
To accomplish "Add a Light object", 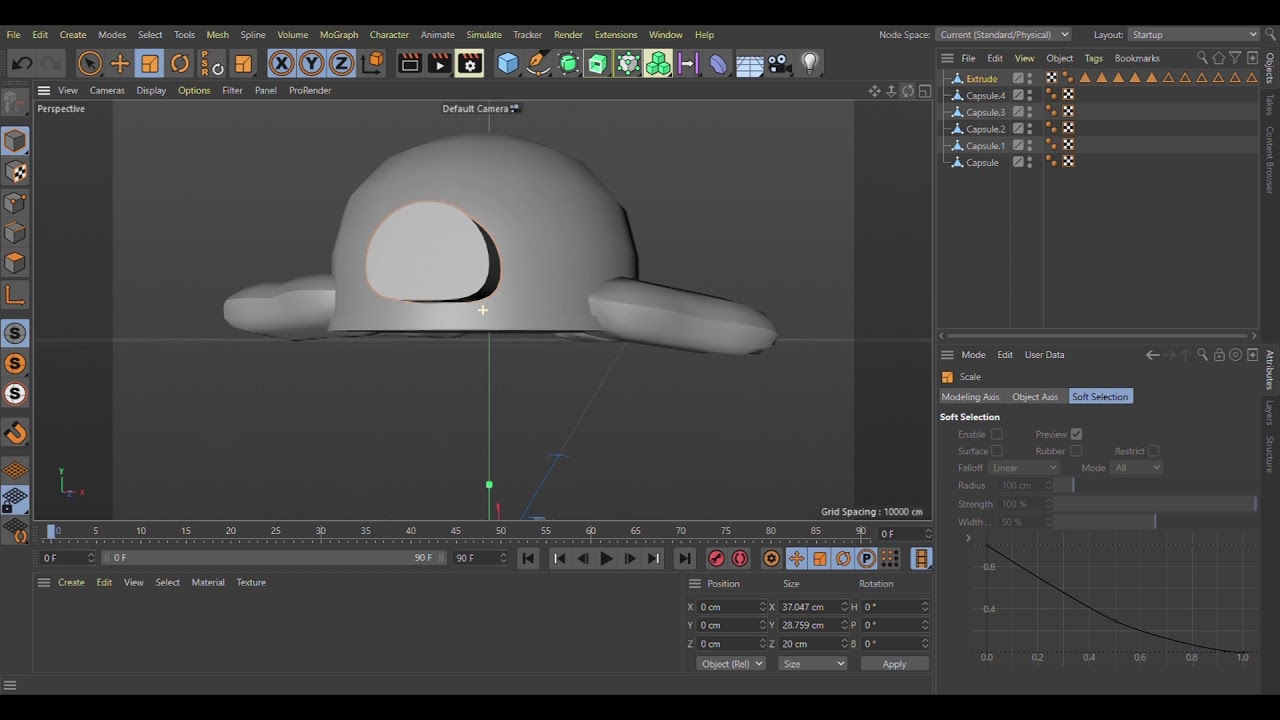I will (810, 64).
